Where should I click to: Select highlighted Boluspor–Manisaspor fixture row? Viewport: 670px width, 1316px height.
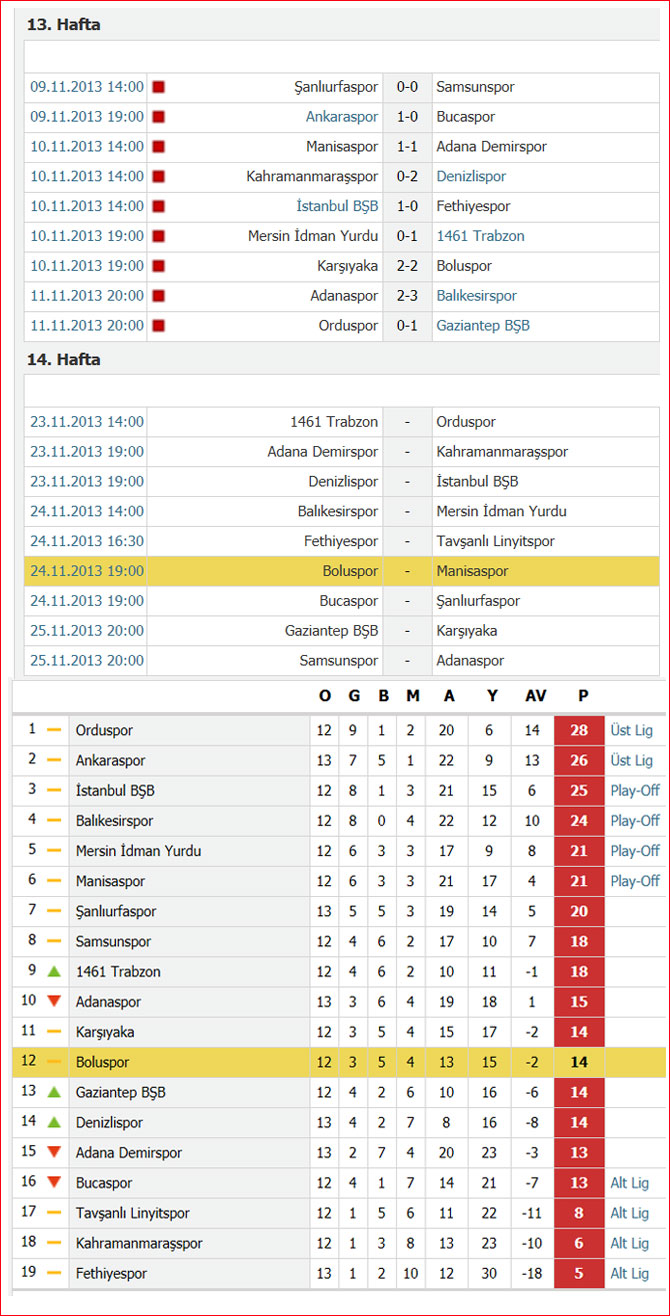[342, 571]
